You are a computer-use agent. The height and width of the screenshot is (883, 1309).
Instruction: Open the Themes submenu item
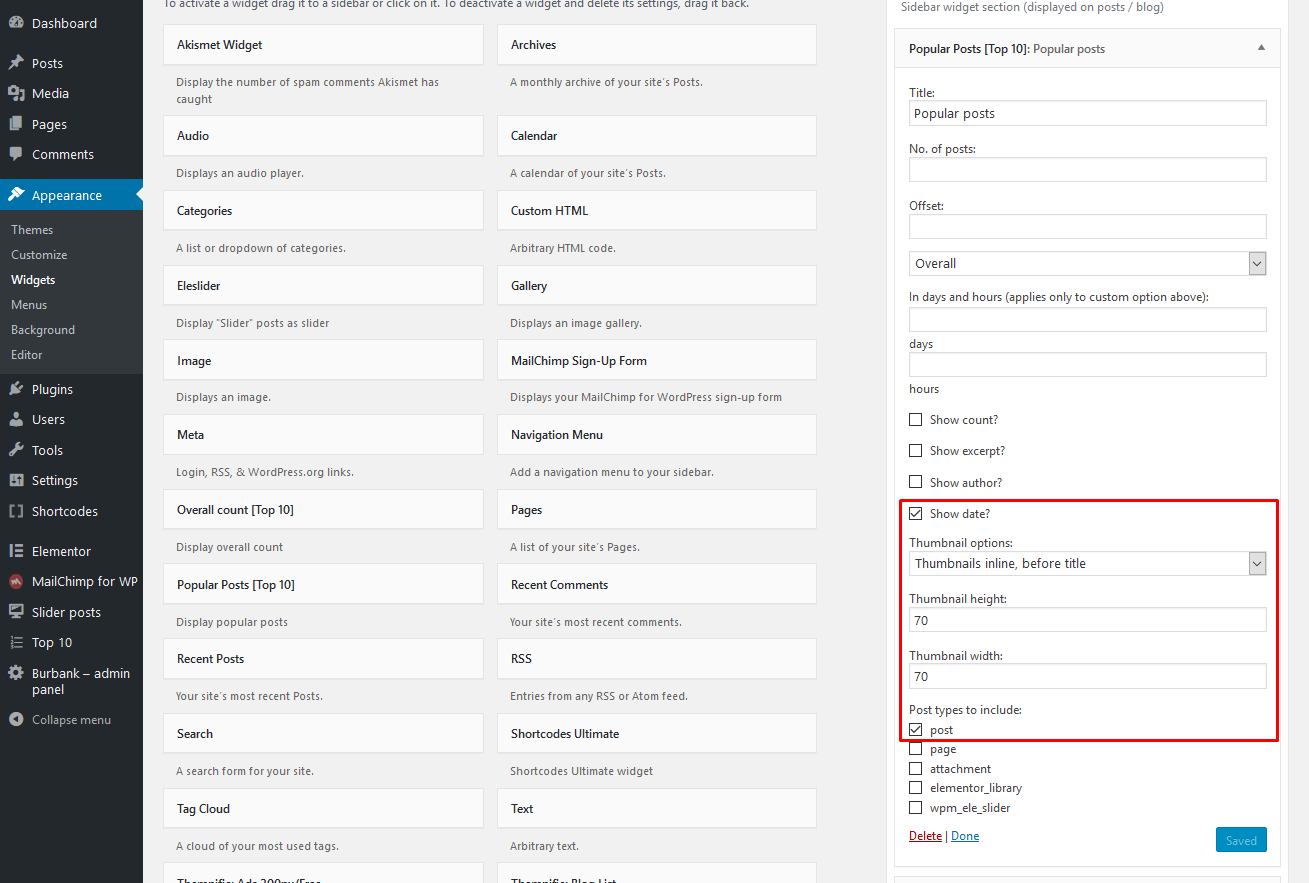[x=32, y=230]
